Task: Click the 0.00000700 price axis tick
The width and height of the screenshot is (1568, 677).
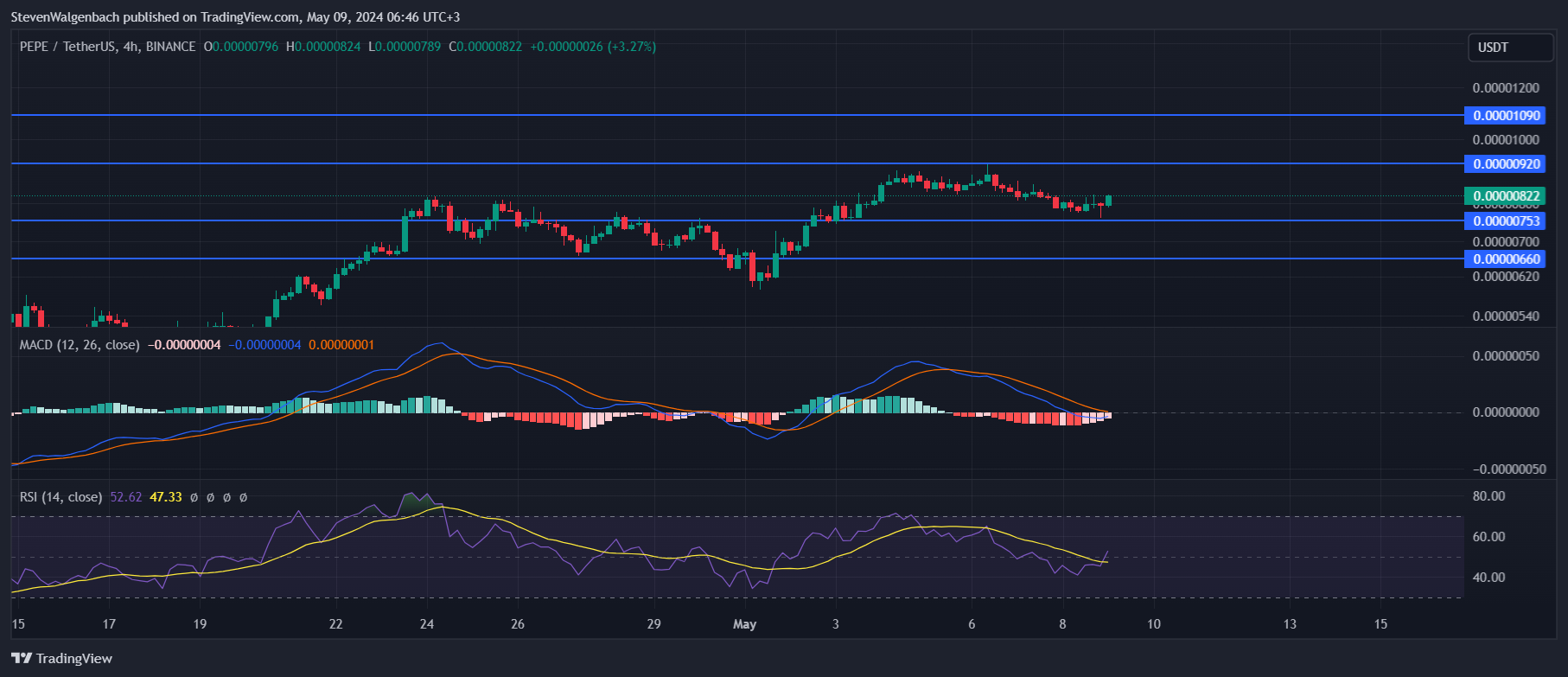Action: pyautogui.click(x=1506, y=242)
